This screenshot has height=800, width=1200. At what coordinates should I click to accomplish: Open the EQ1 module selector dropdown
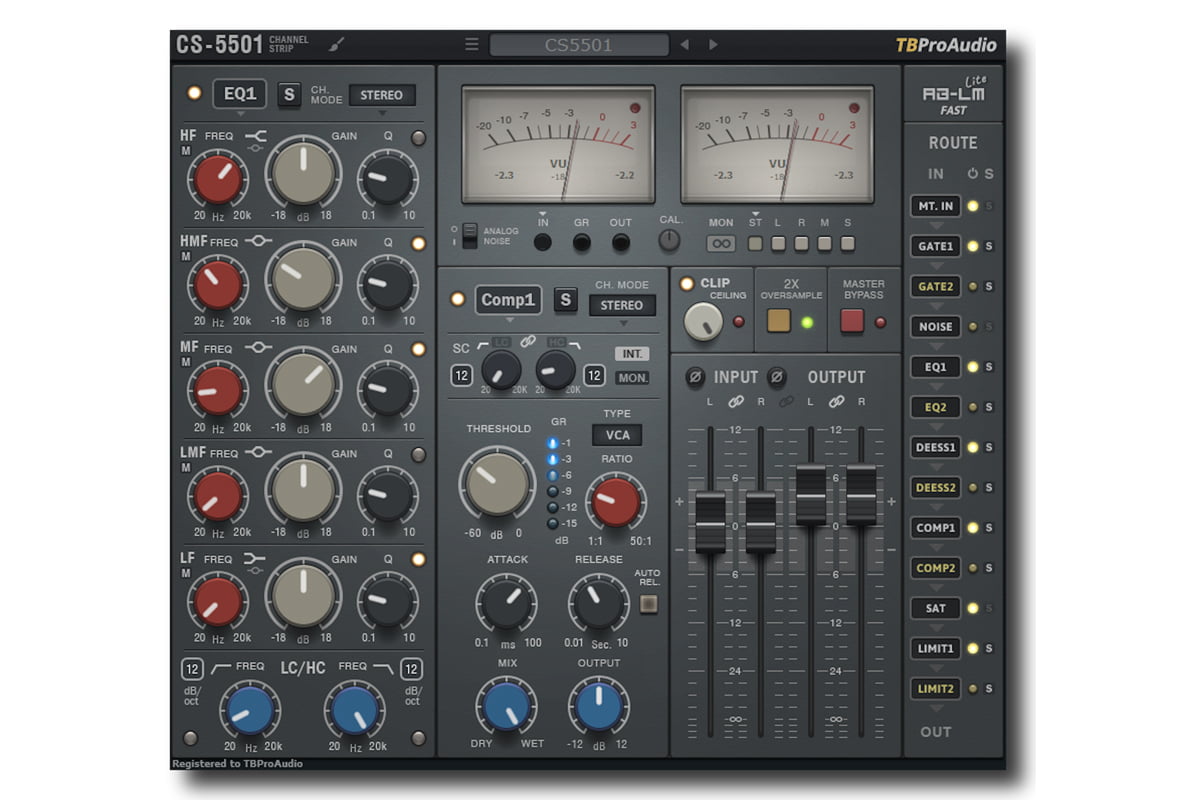[239, 94]
